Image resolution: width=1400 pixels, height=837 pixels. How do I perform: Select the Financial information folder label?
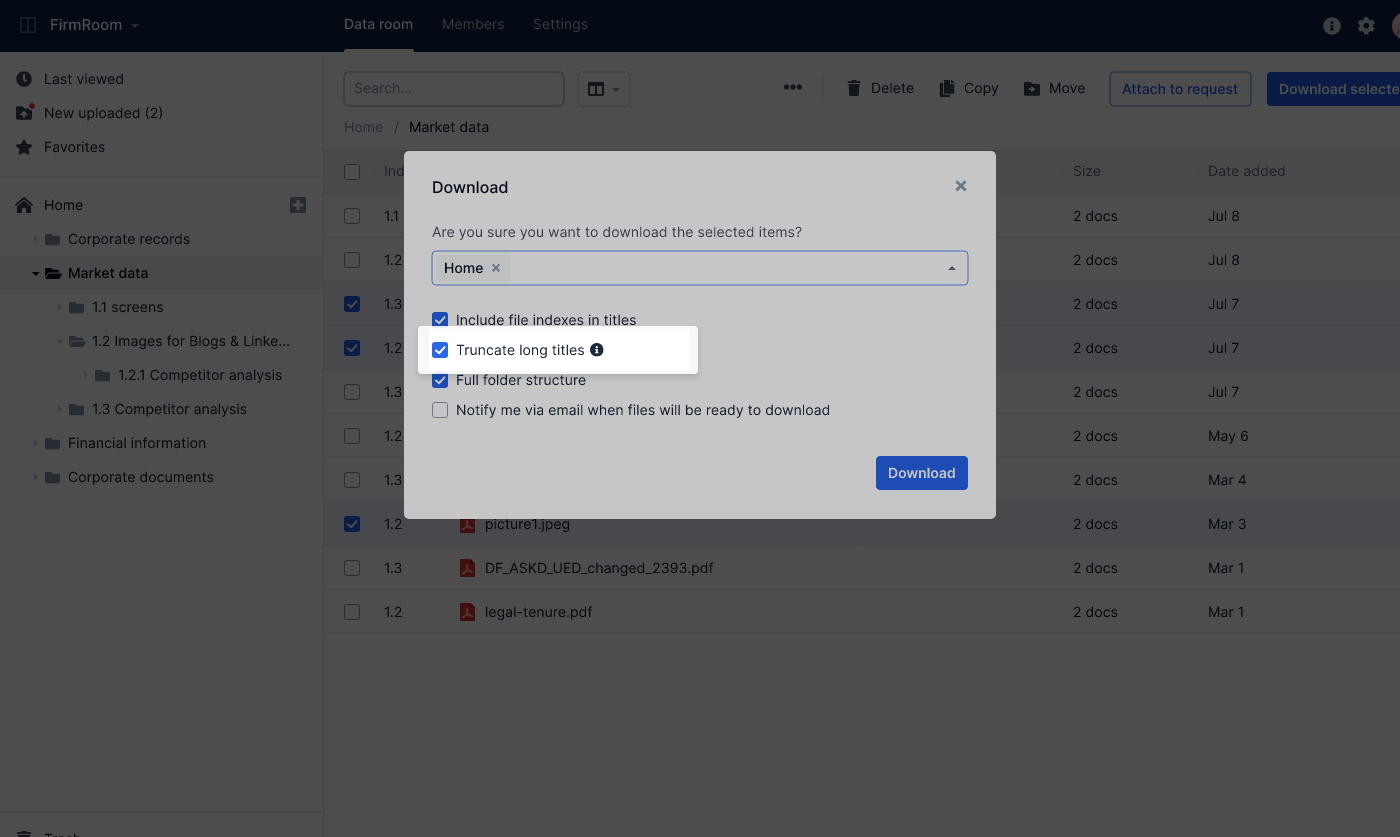pyautogui.click(x=137, y=443)
